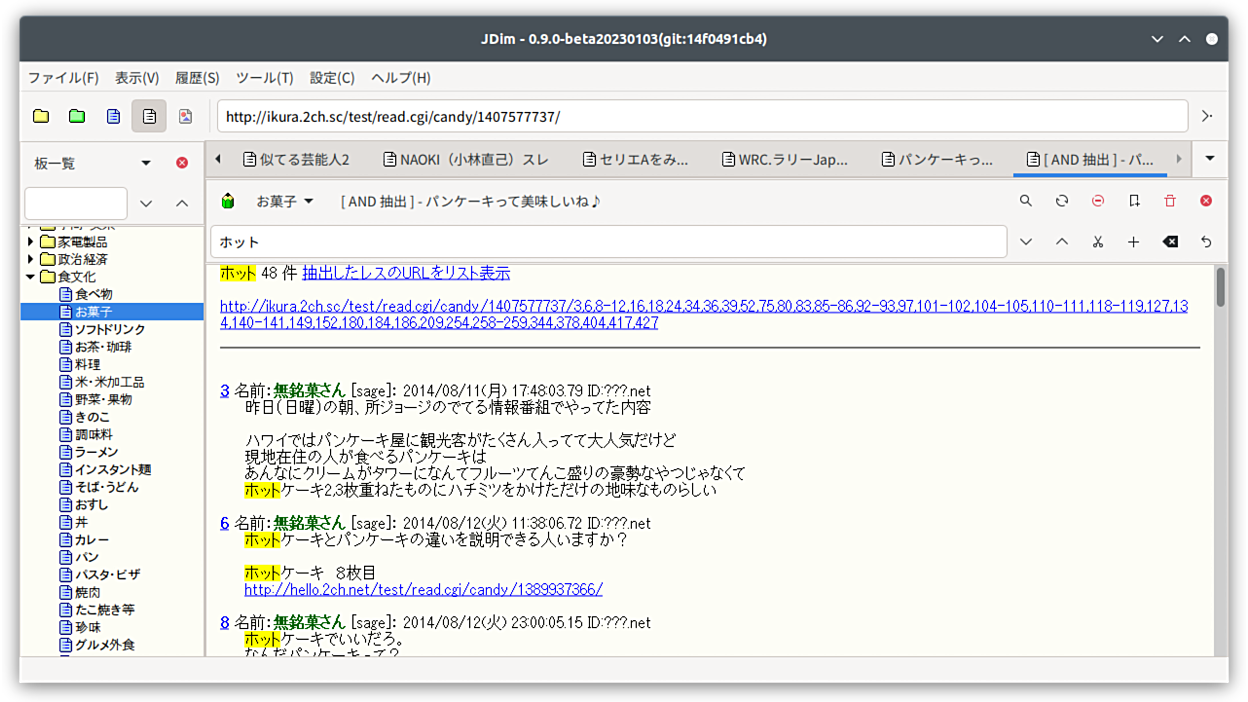Click 抽出したレスのURLをリスト表示 link
The image size is (1248, 702).
click(406, 273)
